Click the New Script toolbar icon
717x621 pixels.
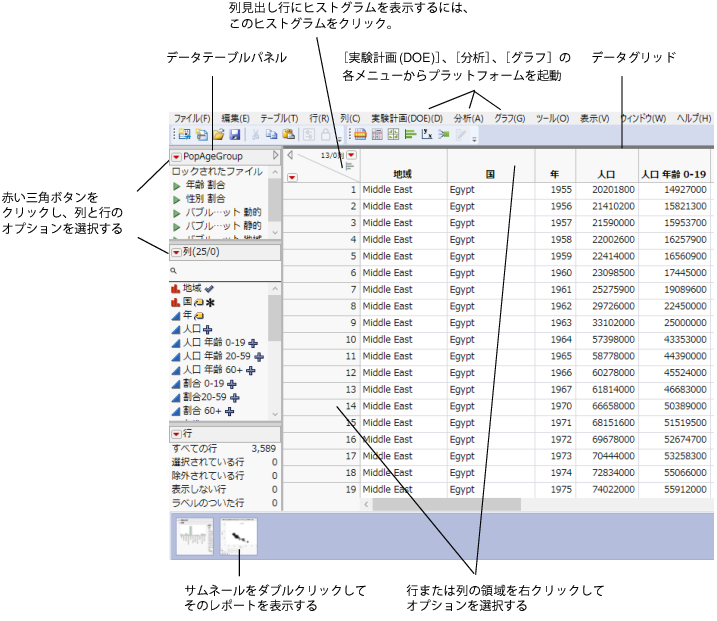point(202,134)
